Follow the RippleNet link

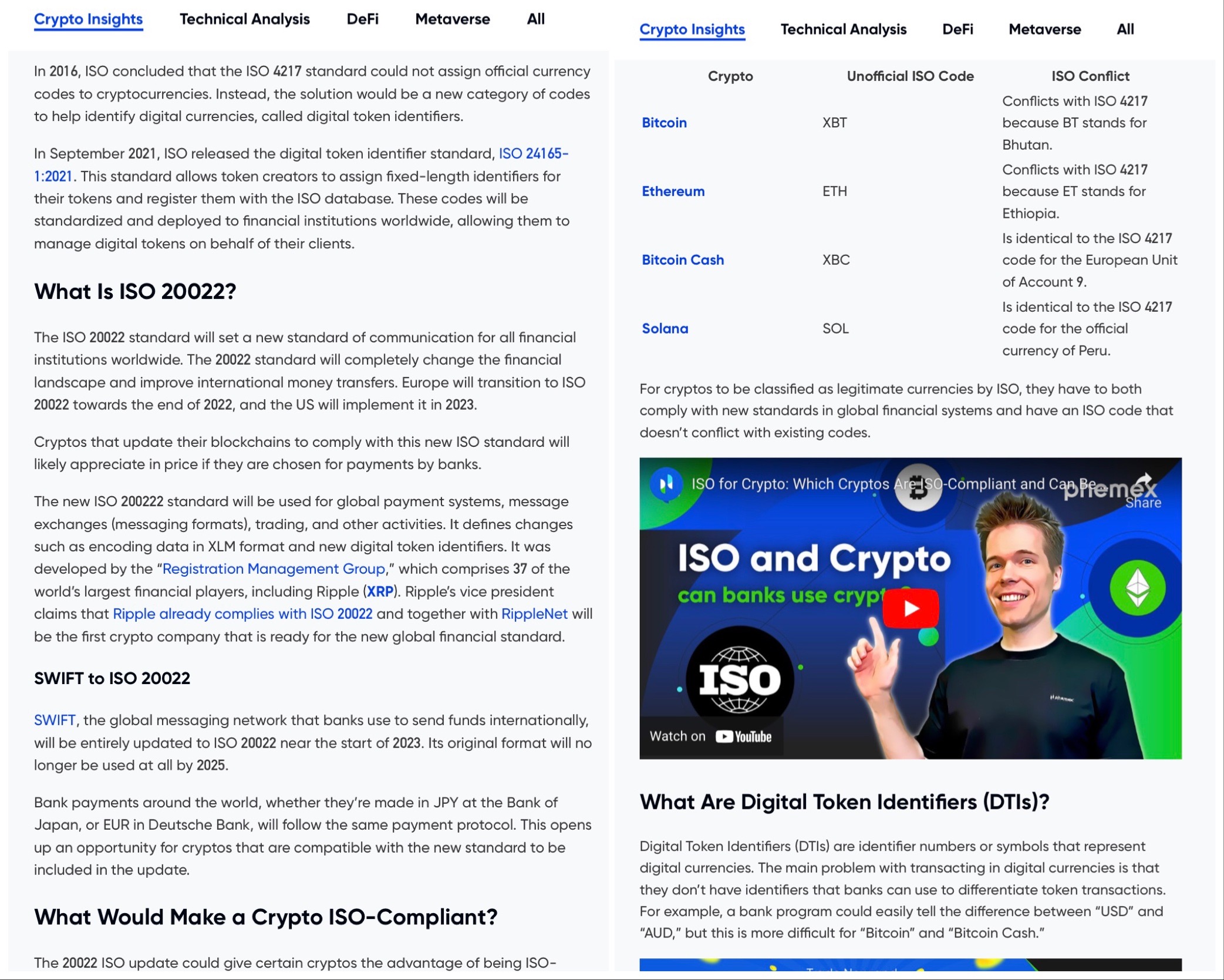534,614
